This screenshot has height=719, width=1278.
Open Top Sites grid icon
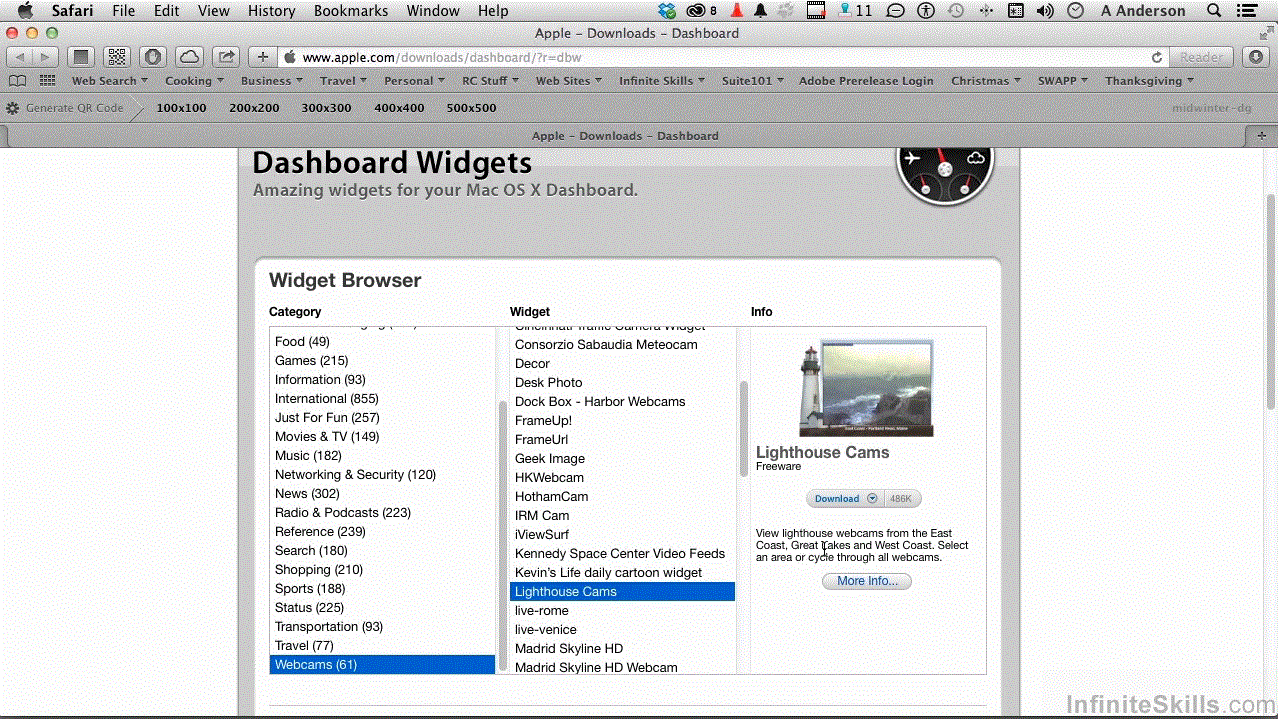click(x=47, y=81)
